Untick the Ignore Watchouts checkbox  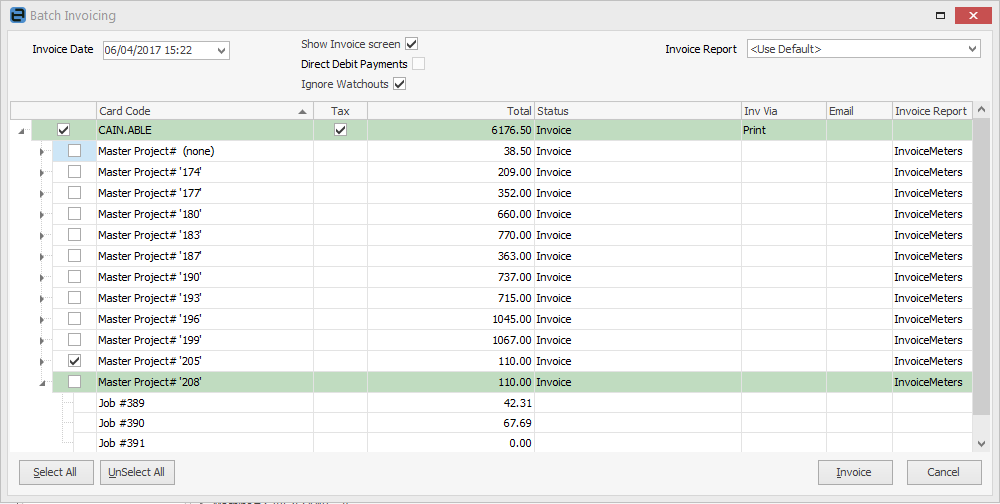tap(399, 84)
